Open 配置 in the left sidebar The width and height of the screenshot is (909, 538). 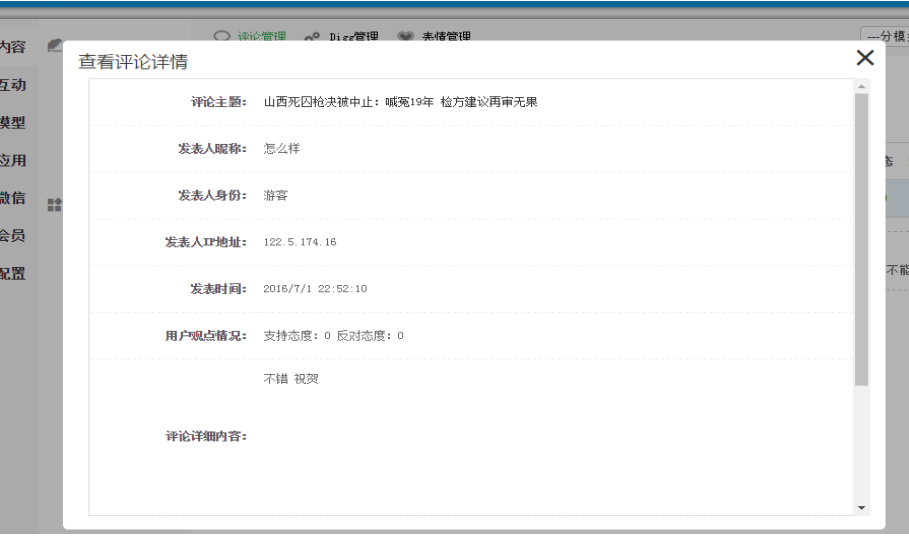pos(13,273)
